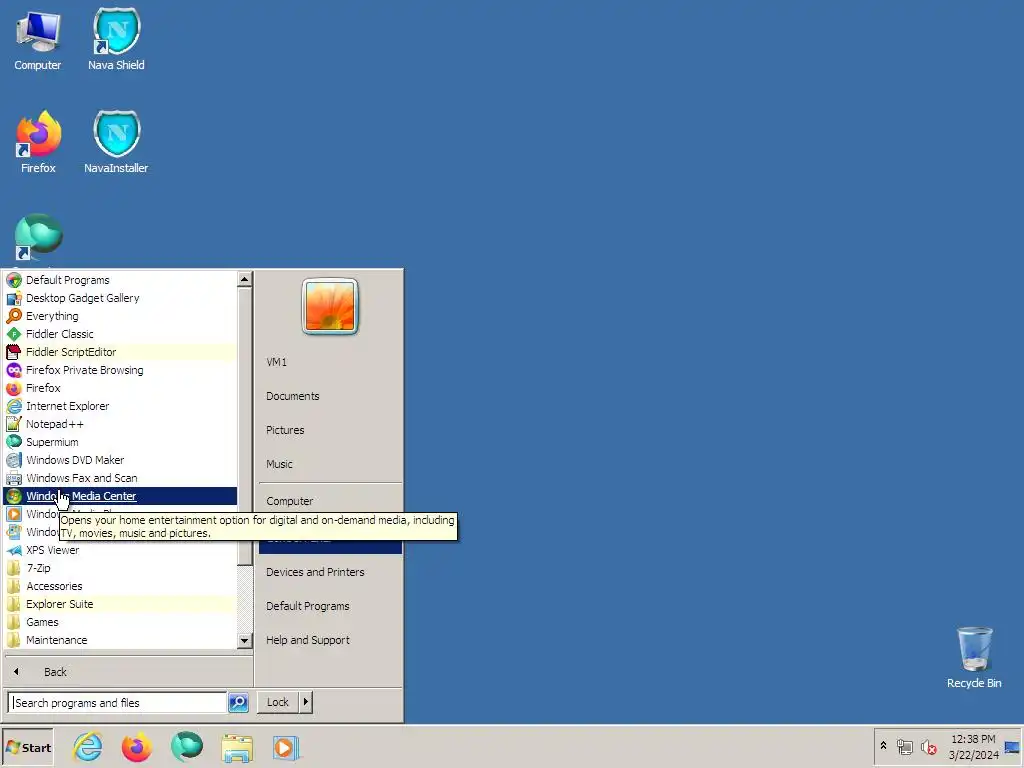Image resolution: width=1024 pixels, height=768 pixels.
Task: Launch Desktop Gadget Gallery
Action: click(120, 298)
